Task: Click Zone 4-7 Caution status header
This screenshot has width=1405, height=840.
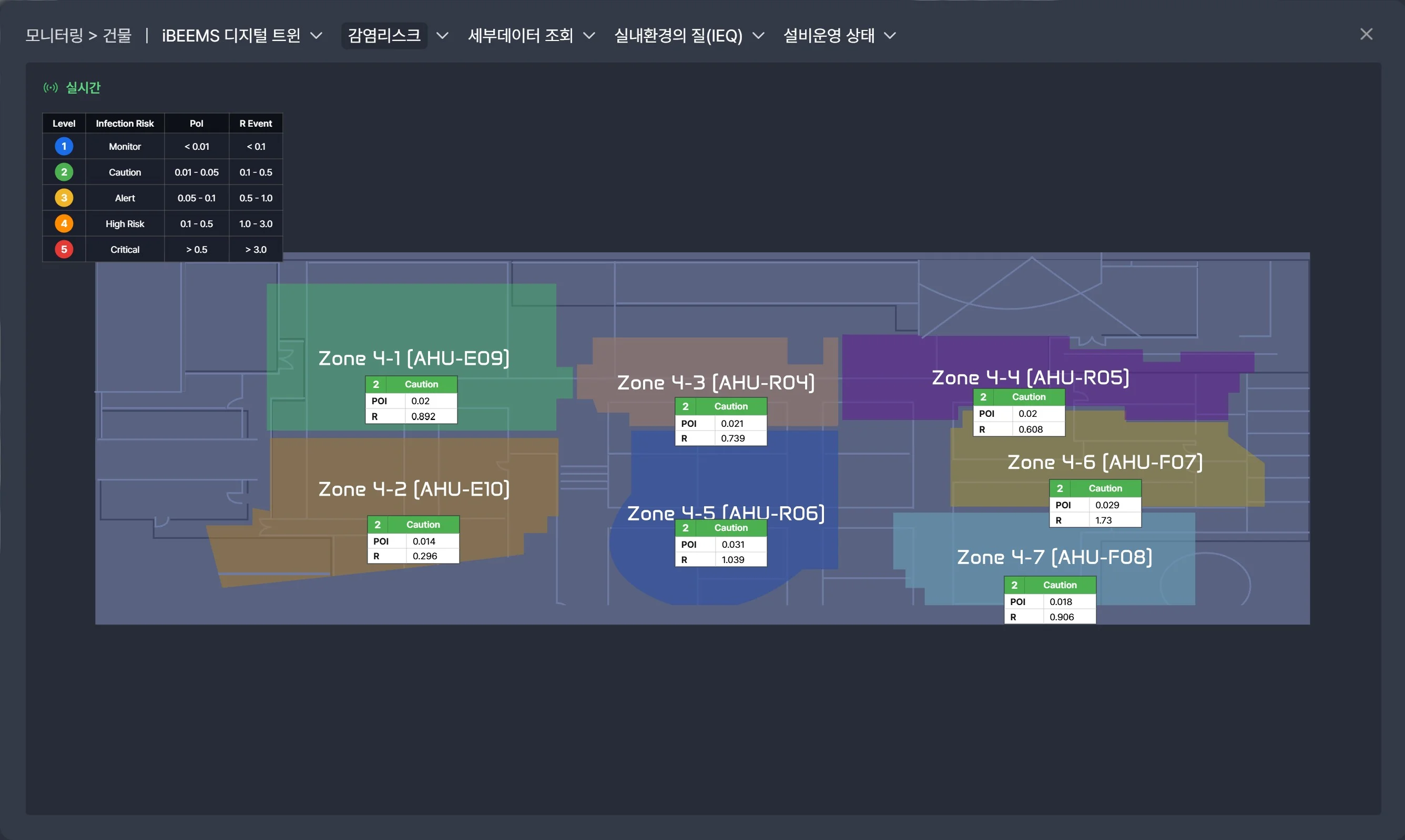Action: (1050, 585)
